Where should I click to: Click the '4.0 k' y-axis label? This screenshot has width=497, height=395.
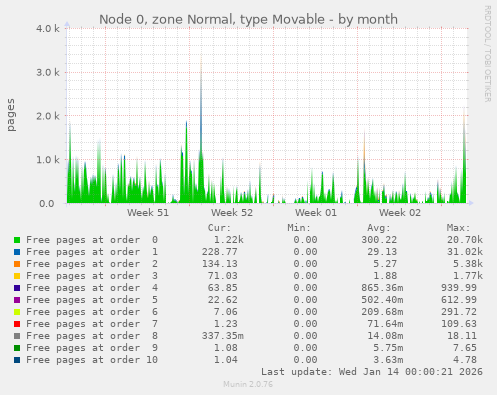(x=48, y=29)
